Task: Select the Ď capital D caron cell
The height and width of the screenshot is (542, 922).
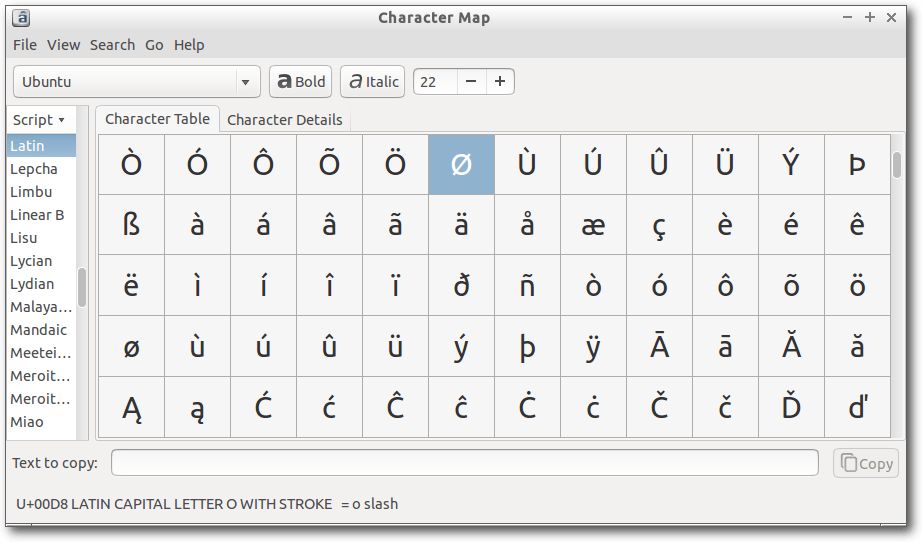Action: point(791,407)
